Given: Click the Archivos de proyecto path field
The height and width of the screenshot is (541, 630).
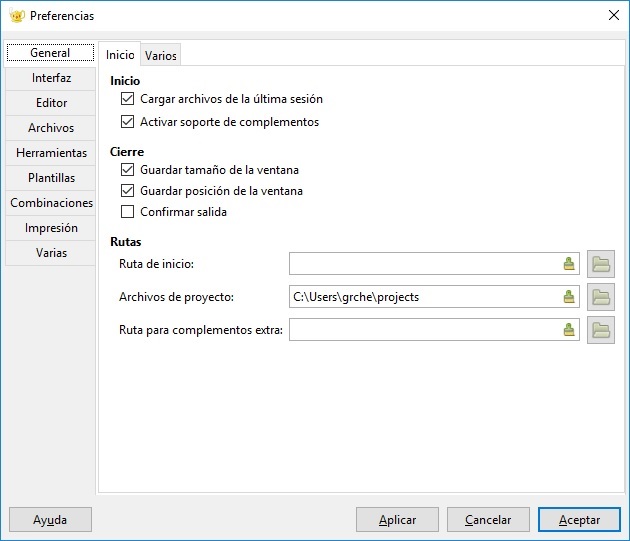Looking at the screenshot, I should [x=434, y=297].
